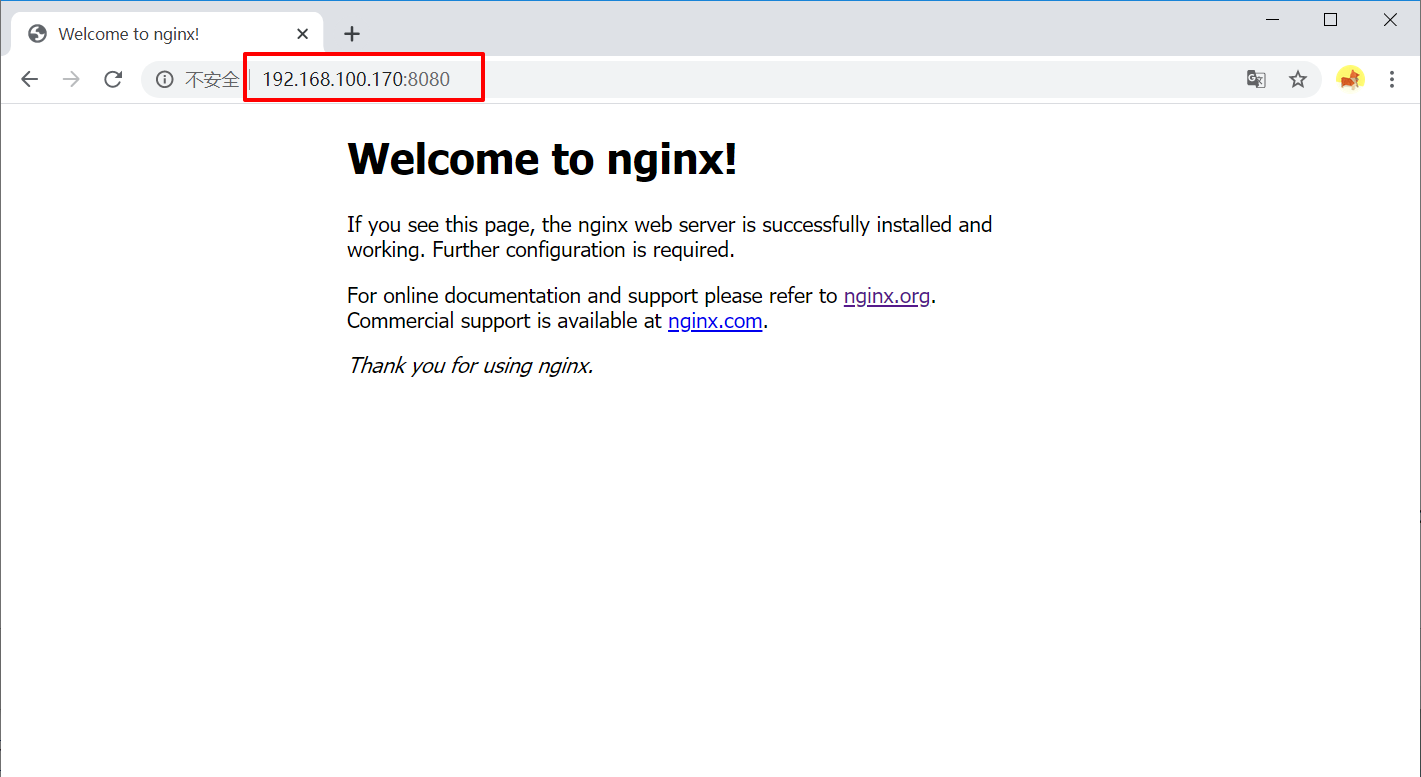
Task: Click the text 'Thank you for using nginx.'
Action: 470,366
